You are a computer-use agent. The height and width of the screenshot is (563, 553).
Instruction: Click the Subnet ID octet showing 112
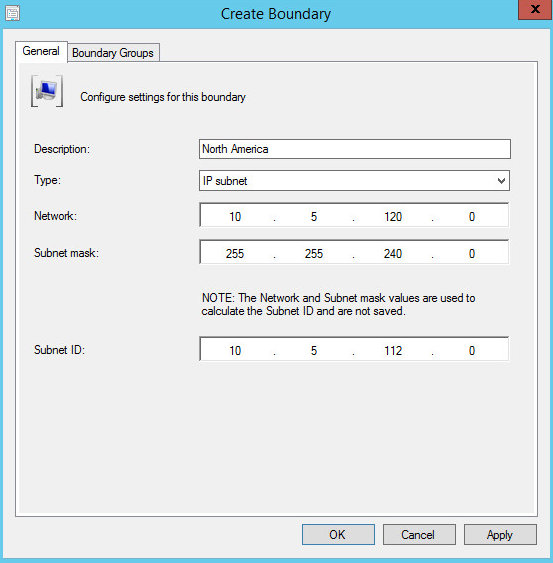click(393, 350)
